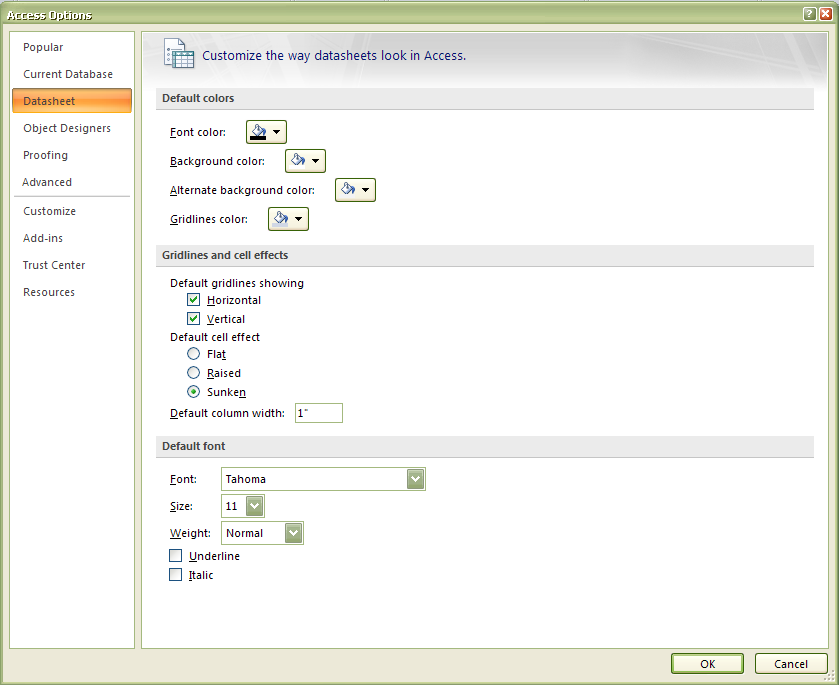Open the Alternate background color arrow
This screenshot has height=685, width=839.
coord(365,189)
